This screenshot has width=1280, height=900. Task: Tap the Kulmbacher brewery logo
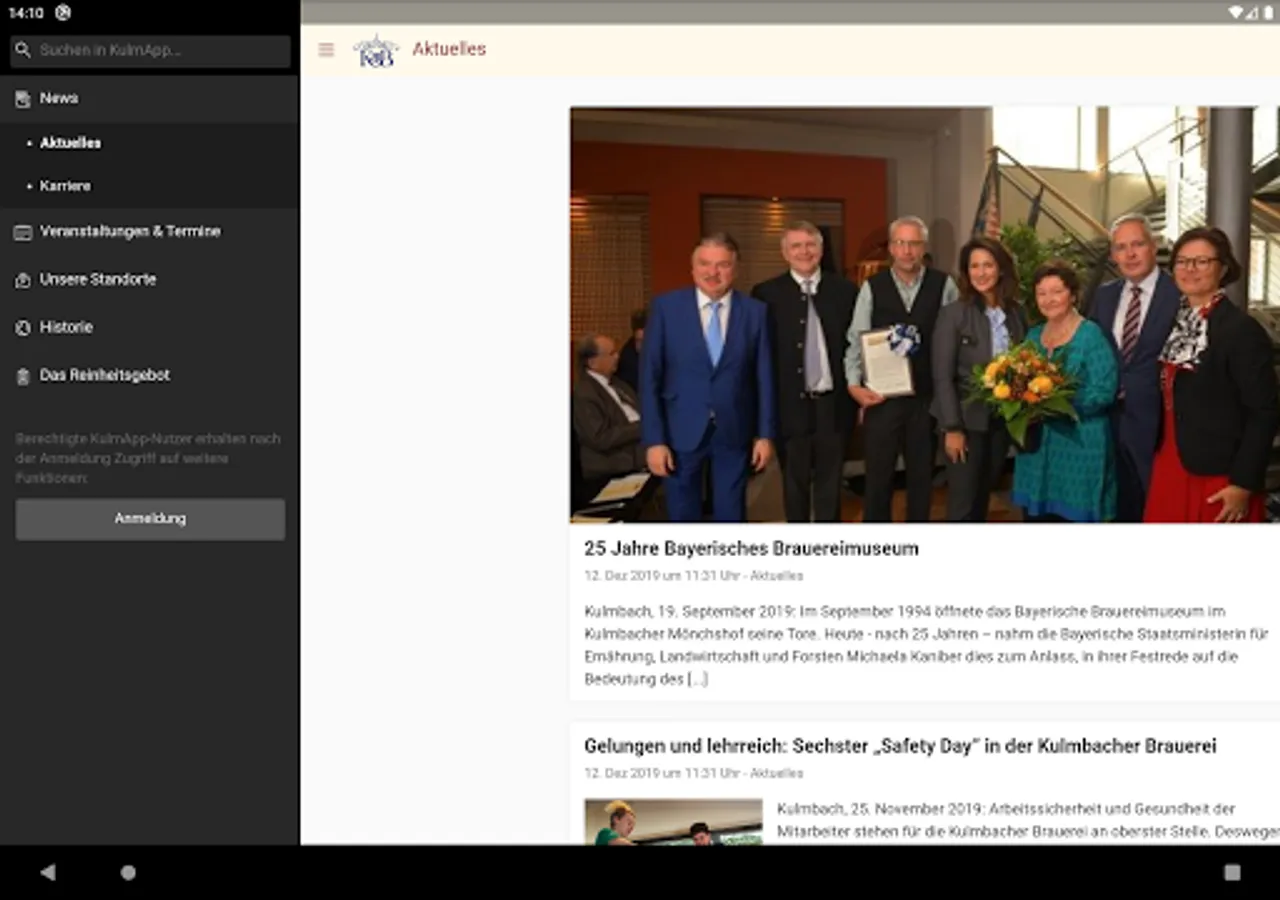[x=376, y=50]
